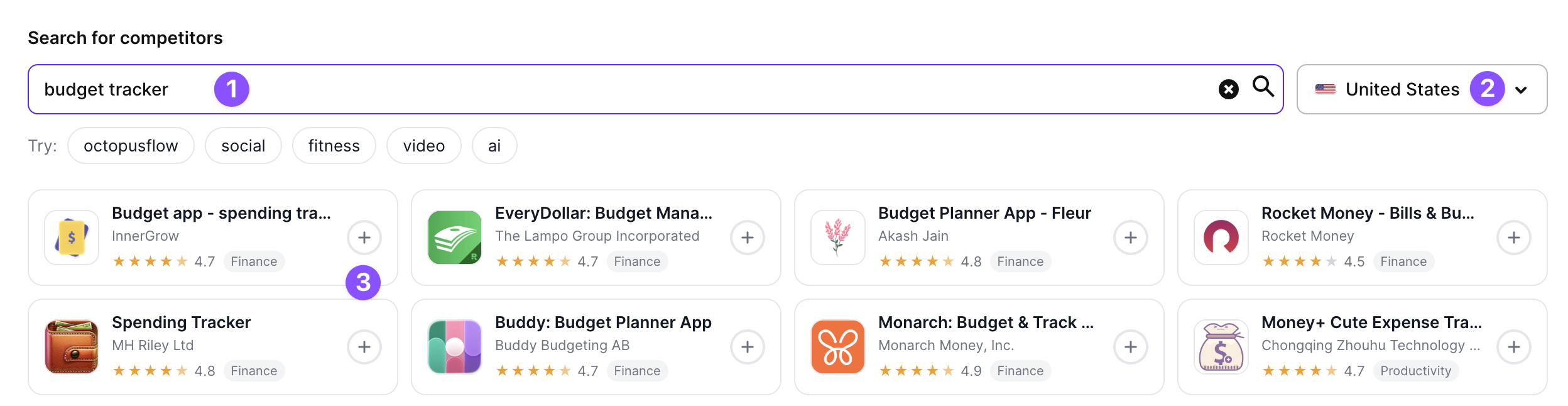Image resolution: width=1568 pixels, height=406 pixels.
Task: Add Monarch: Budget & Track app
Action: pyautogui.click(x=1130, y=347)
